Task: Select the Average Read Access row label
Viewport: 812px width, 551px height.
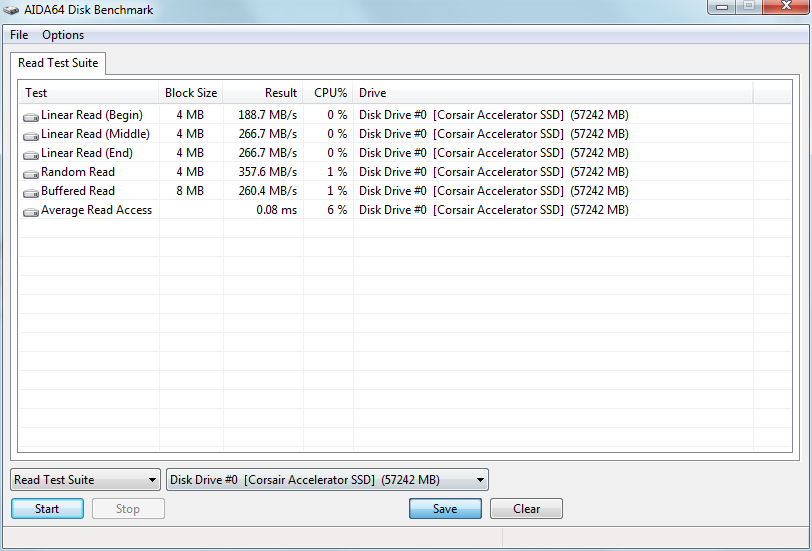Action: pyautogui.click(x=96, y=210)
